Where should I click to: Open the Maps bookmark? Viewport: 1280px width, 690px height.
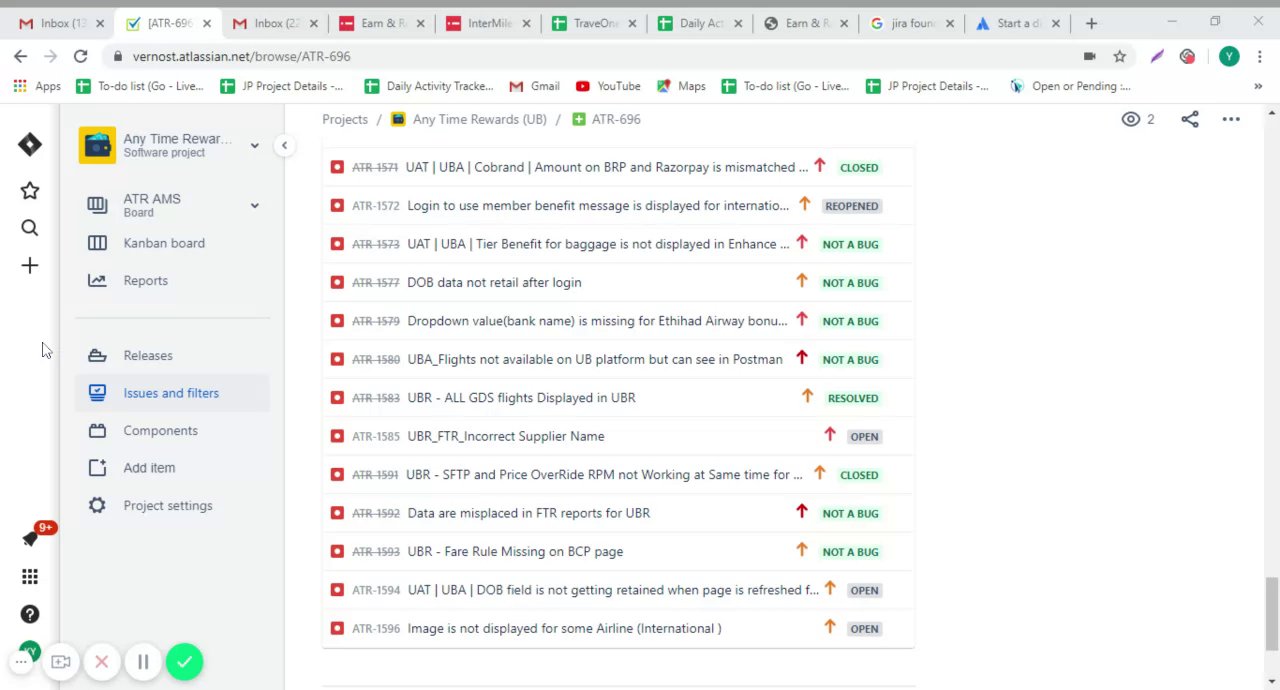tap(681, 86)
